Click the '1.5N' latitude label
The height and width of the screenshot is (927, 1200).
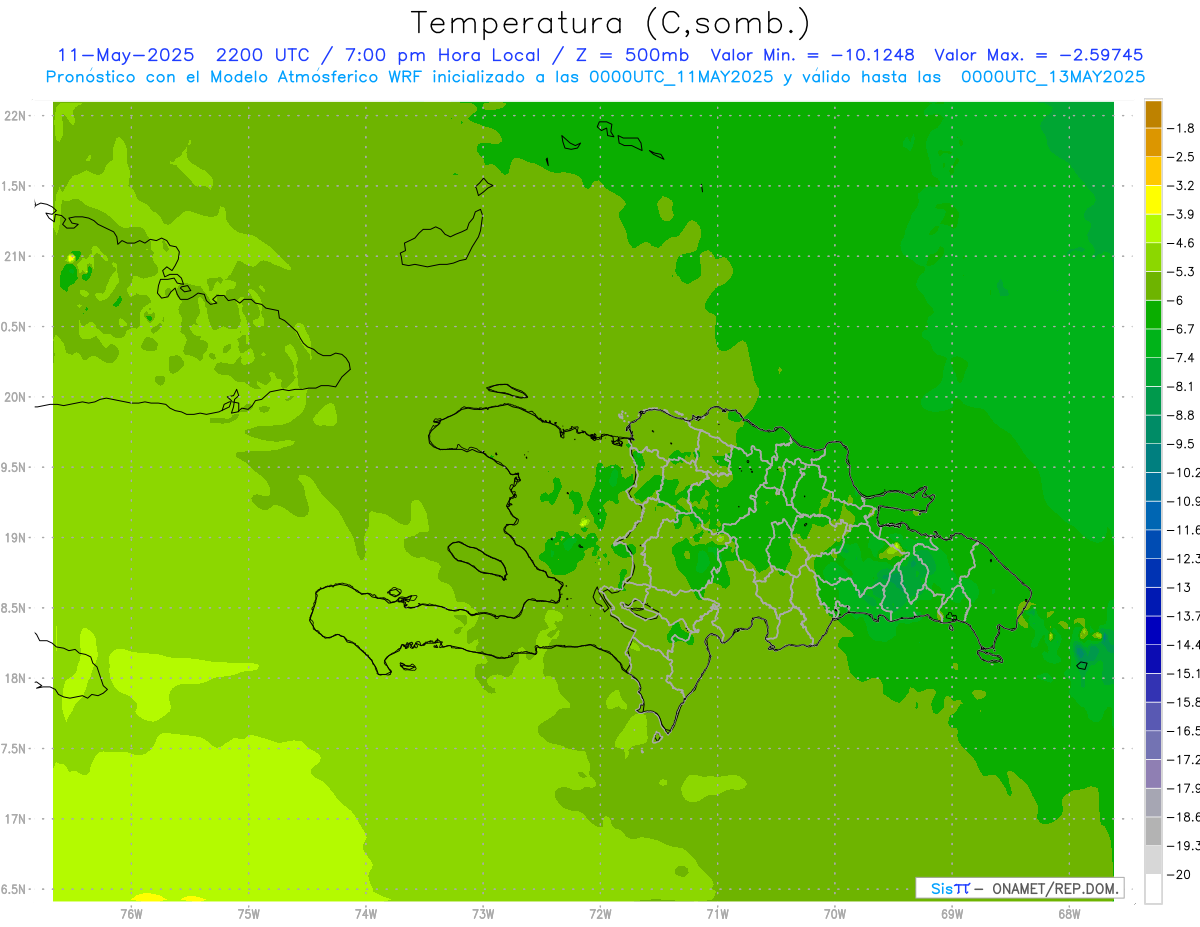(15, 186)
